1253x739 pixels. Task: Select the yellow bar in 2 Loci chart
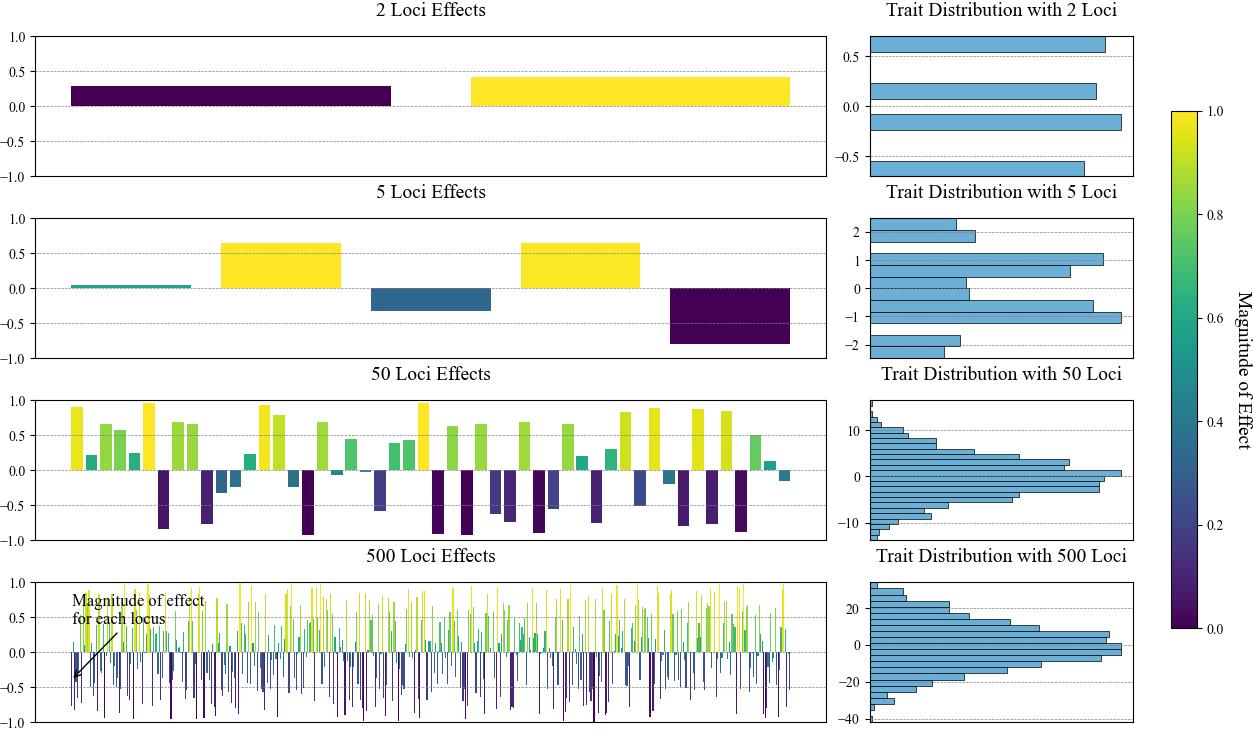click(630, 92)
